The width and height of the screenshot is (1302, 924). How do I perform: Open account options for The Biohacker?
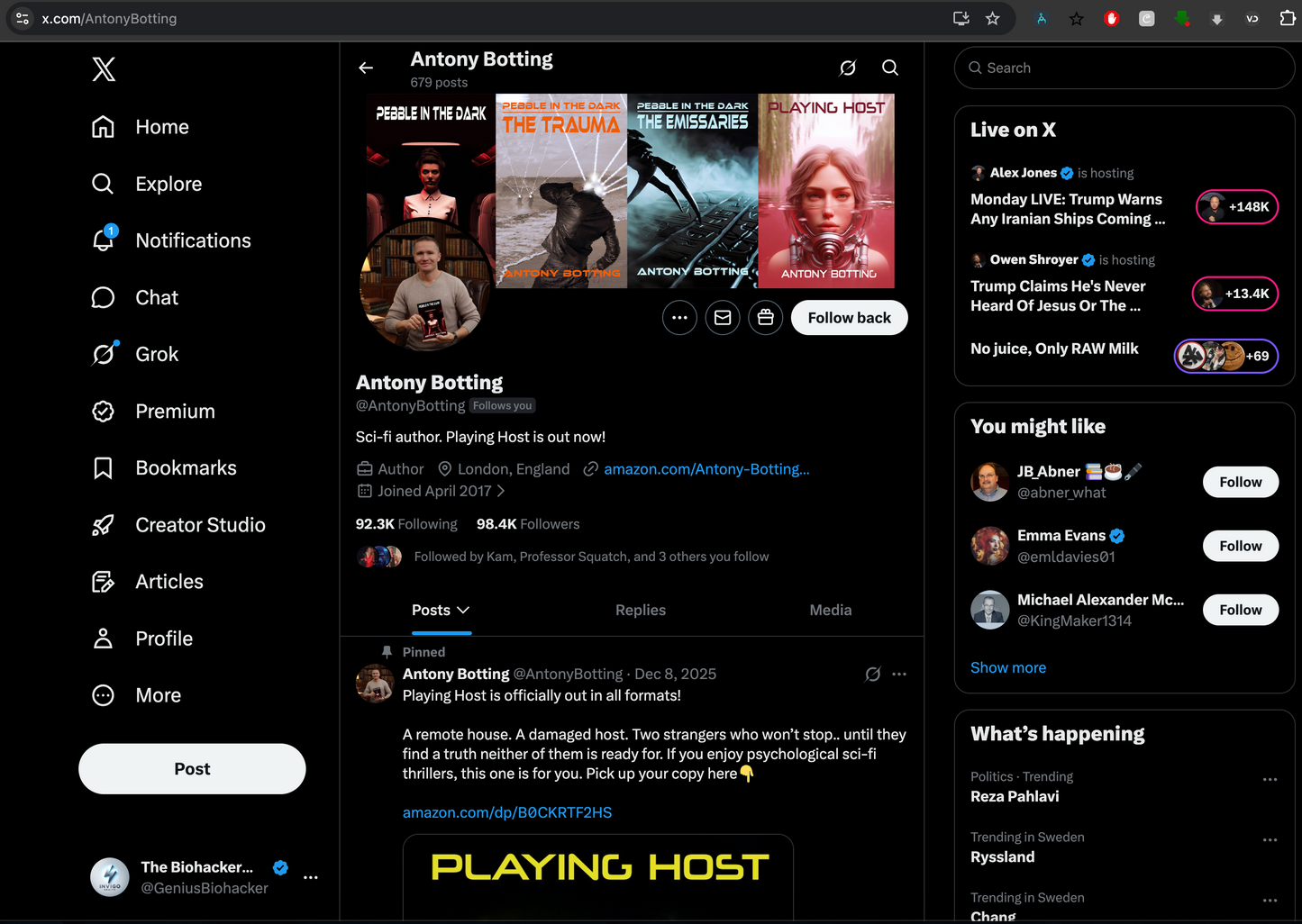(311, 877)
